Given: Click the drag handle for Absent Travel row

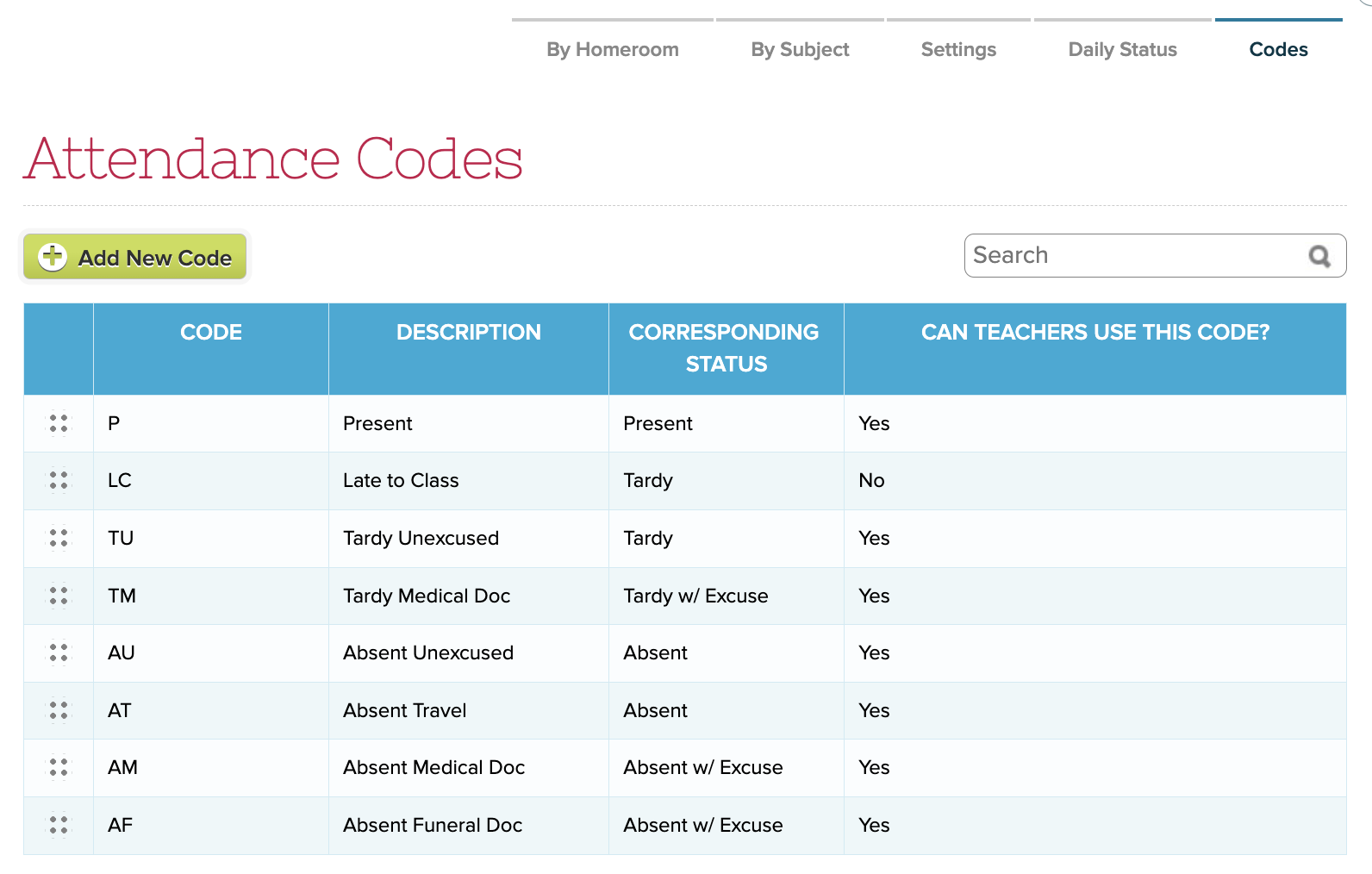Looking at the screenshot, I should click(59, 710).
